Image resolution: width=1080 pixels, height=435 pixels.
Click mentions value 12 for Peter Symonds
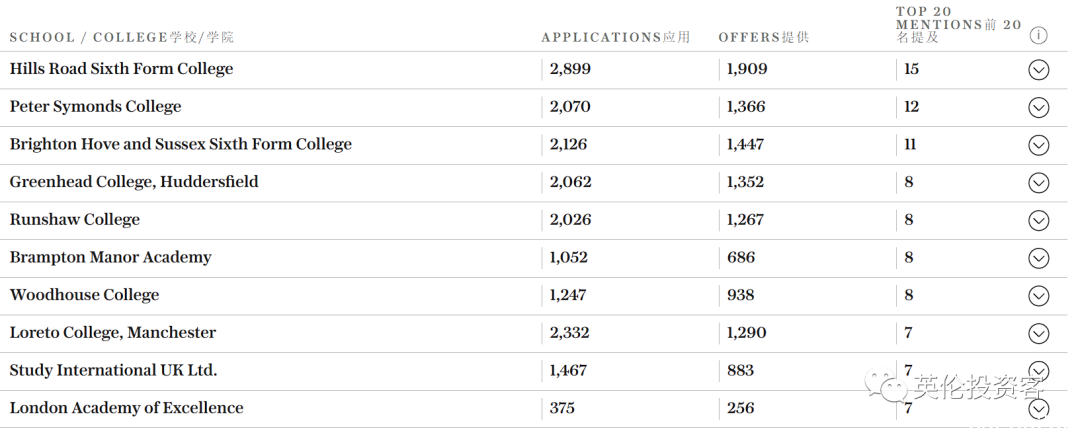click(911, 107)
